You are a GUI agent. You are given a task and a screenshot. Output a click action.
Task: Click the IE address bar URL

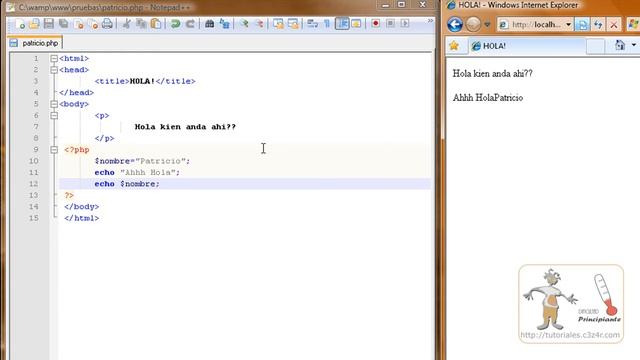click(536, 25)
